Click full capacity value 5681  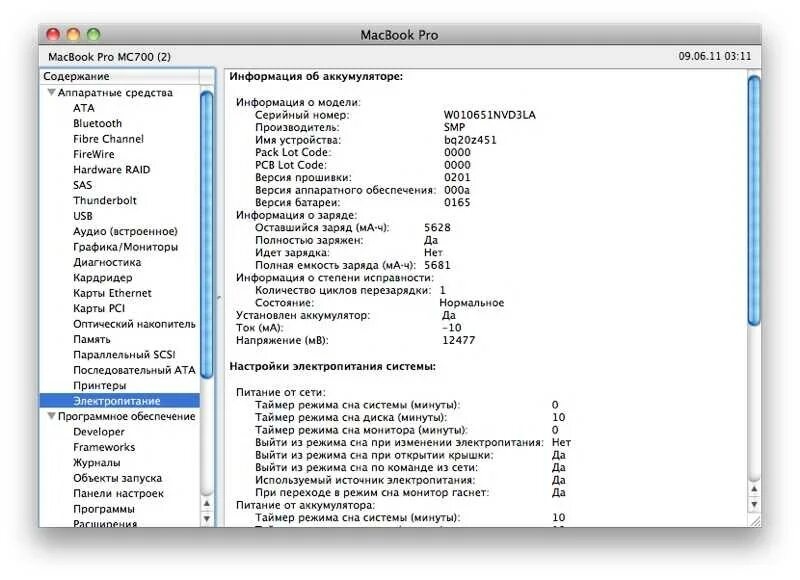tap(437, 265)
